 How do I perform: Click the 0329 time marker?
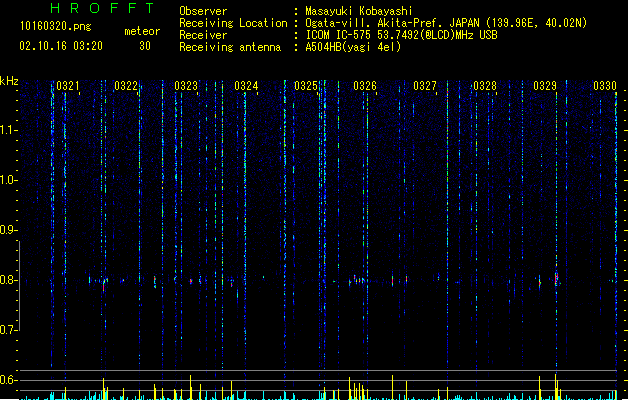point(545,86)
